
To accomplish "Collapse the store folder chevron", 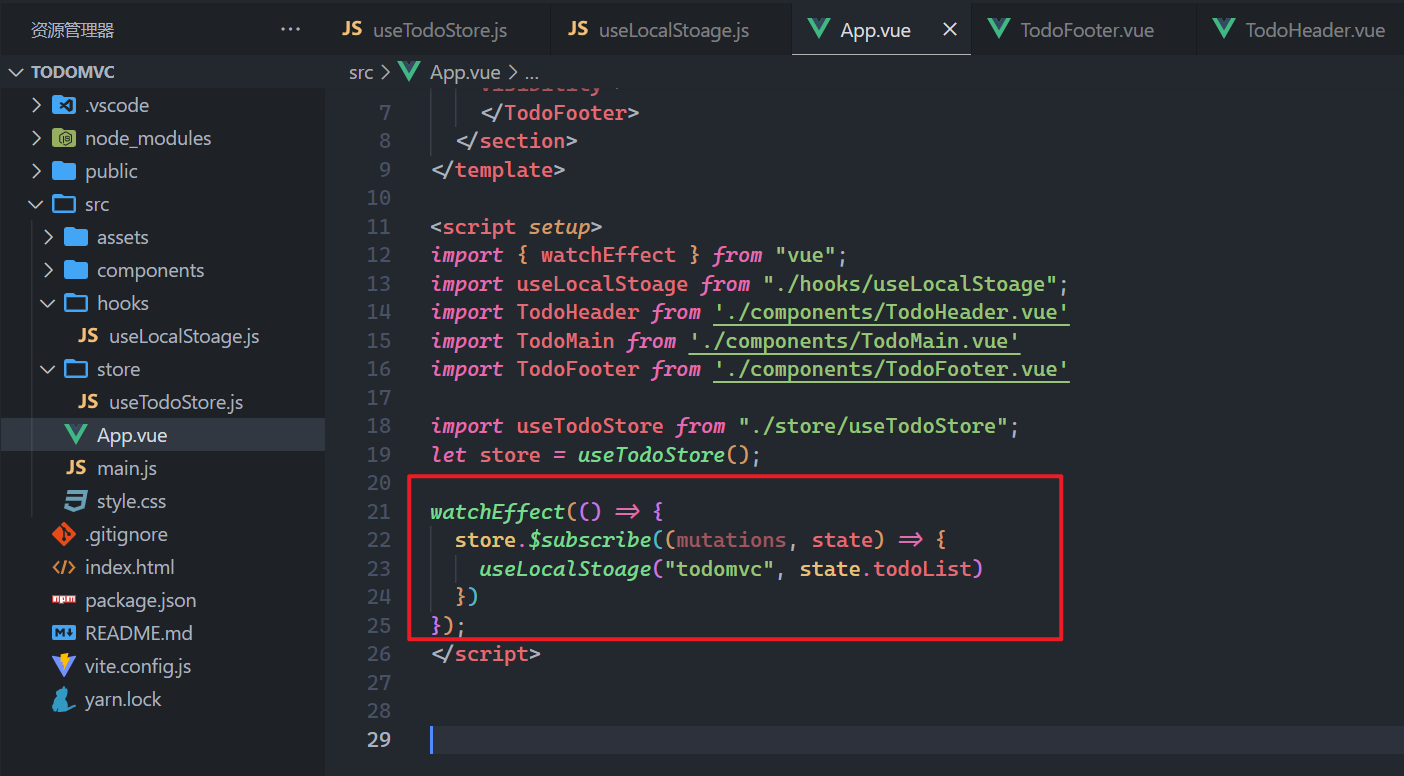I will click(x=49, y=370).
